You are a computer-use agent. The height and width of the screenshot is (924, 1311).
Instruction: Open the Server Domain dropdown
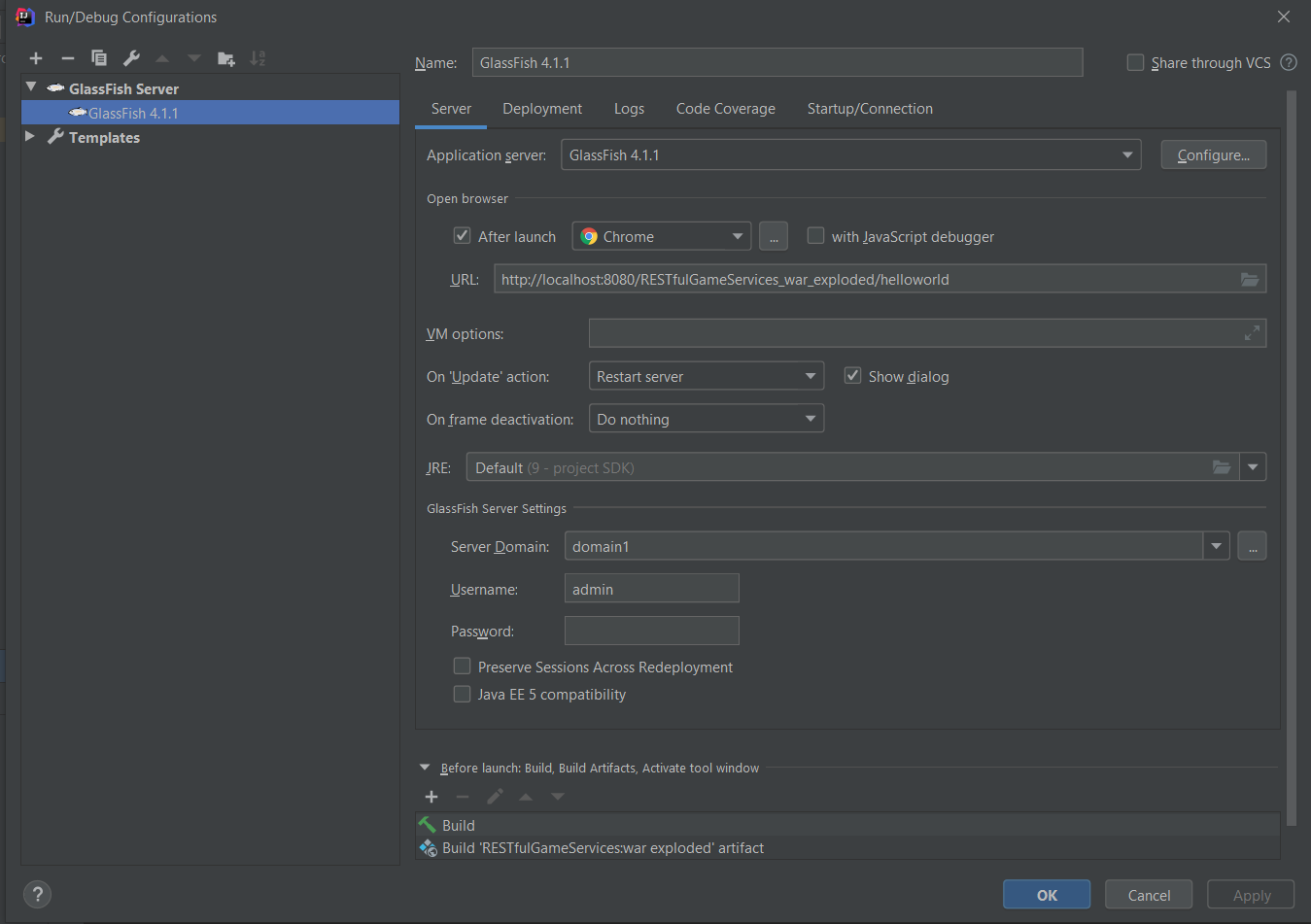pyautogui.click(x=1217, y=546)
